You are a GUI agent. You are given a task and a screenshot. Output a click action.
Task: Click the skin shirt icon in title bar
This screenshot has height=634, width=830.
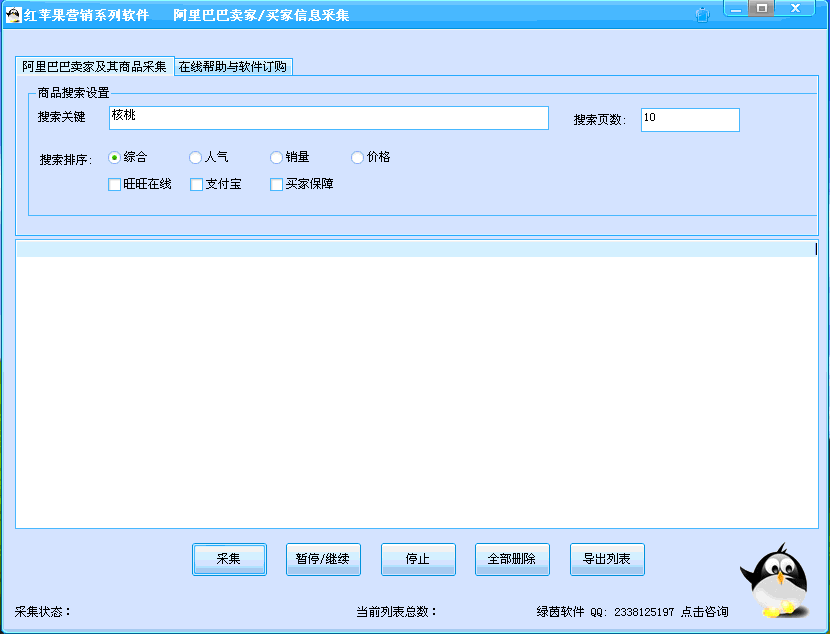[702, 15]
